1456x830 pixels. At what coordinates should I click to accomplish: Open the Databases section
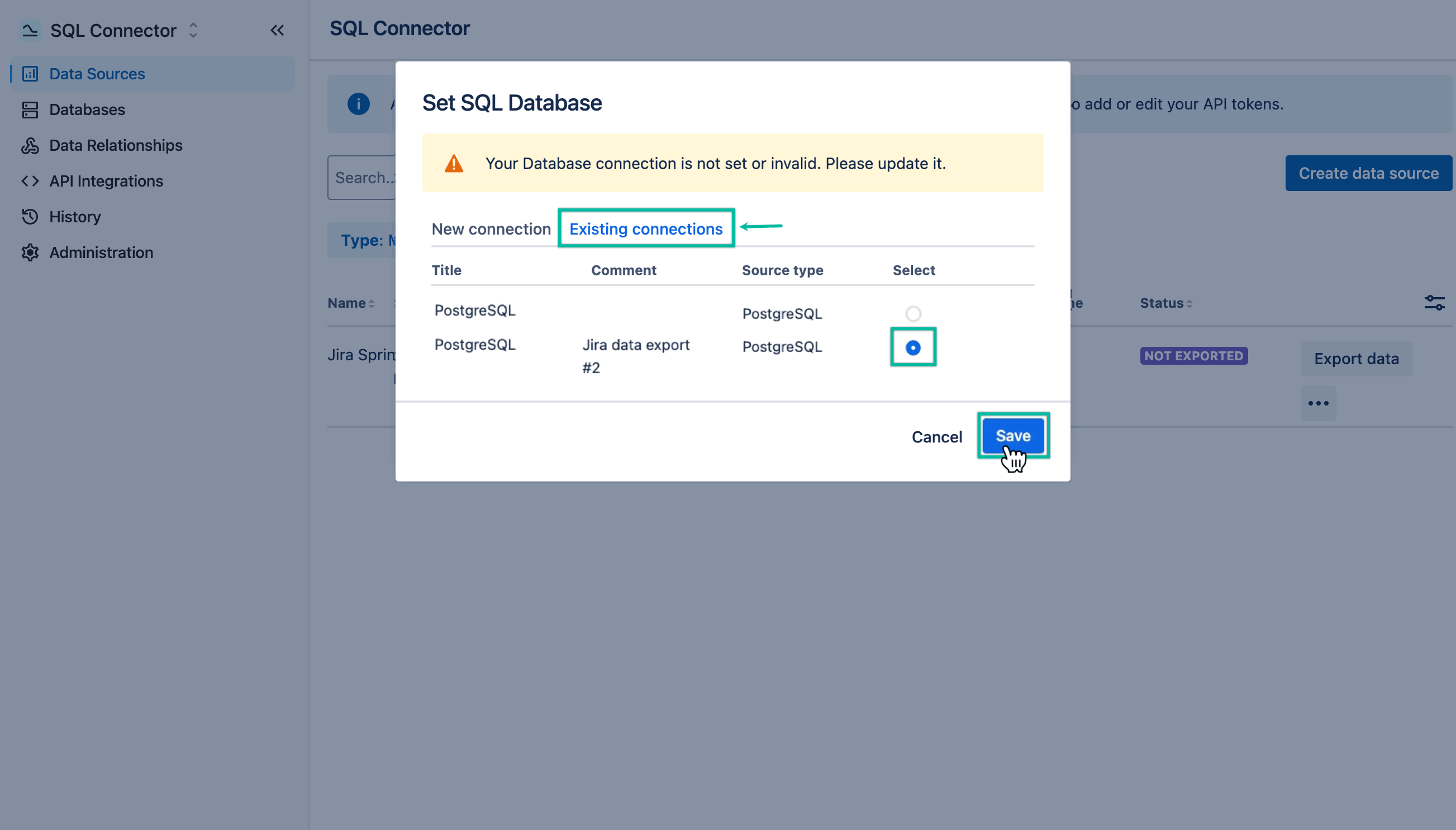pos(87,109)
